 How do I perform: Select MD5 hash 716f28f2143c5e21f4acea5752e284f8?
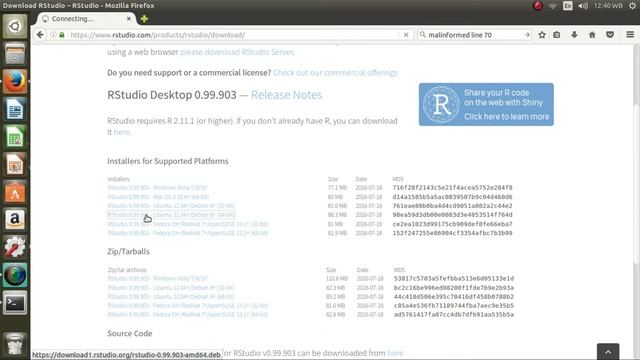[452, 188]
